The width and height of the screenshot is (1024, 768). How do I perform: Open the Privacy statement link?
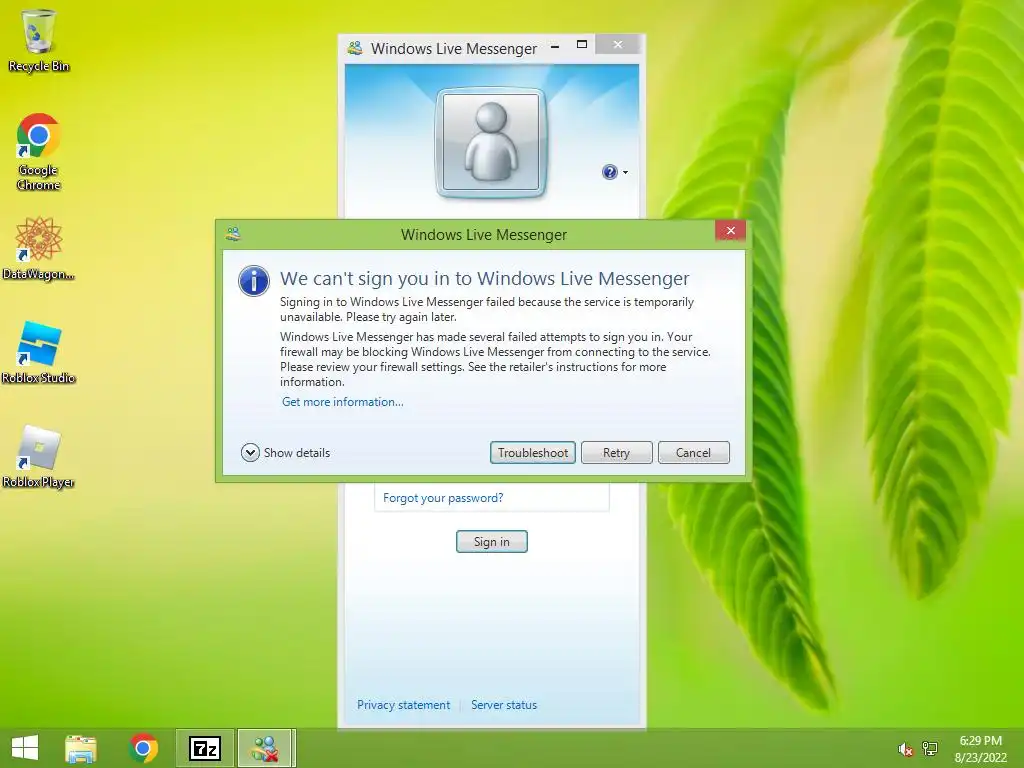click(404, 705)
